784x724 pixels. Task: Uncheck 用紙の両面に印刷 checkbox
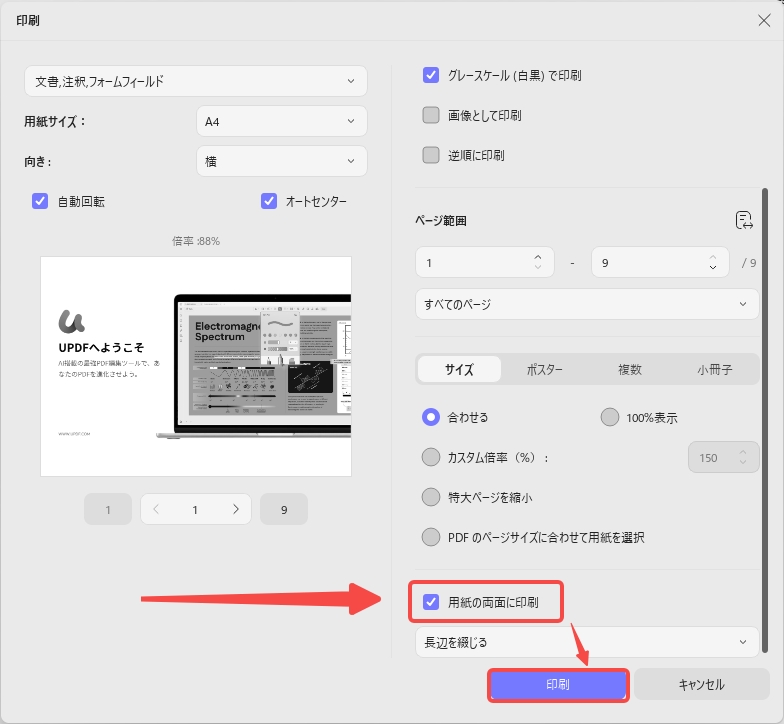430,602
